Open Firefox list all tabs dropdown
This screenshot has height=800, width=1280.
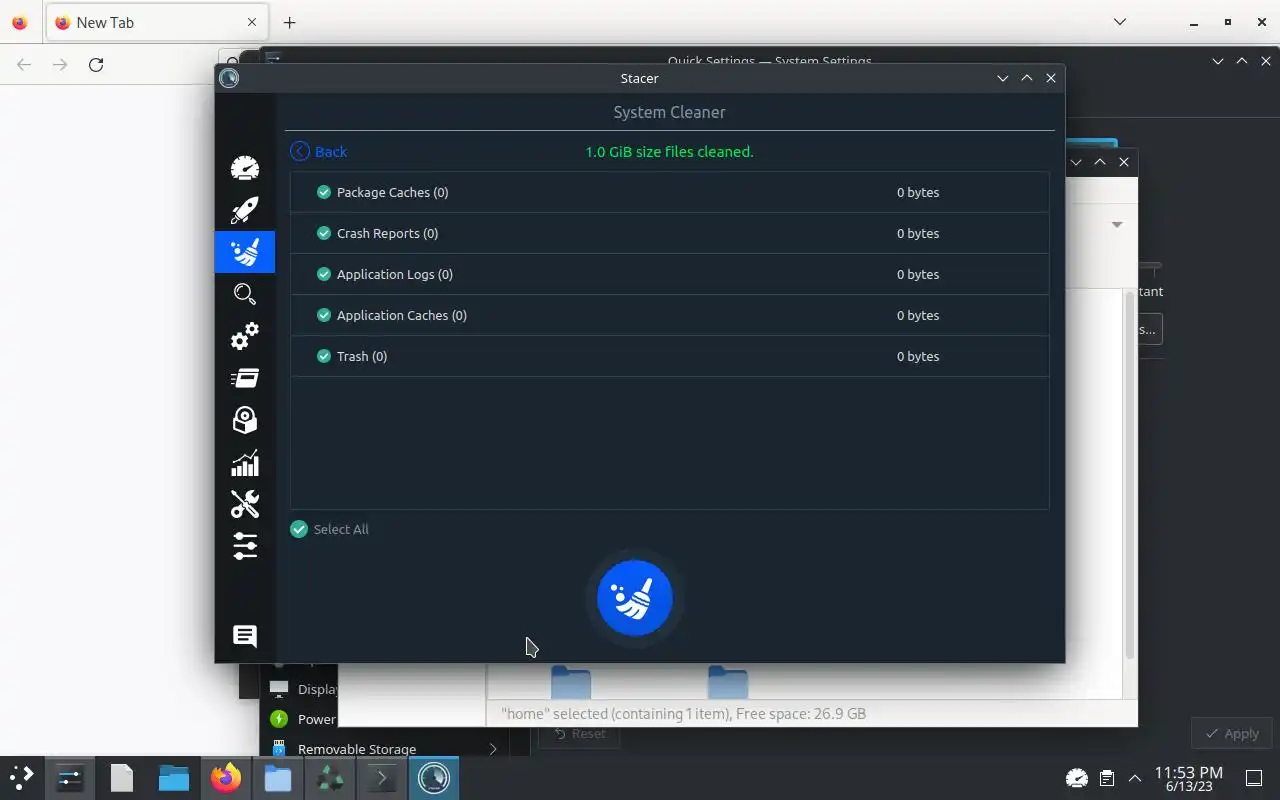1120,22
